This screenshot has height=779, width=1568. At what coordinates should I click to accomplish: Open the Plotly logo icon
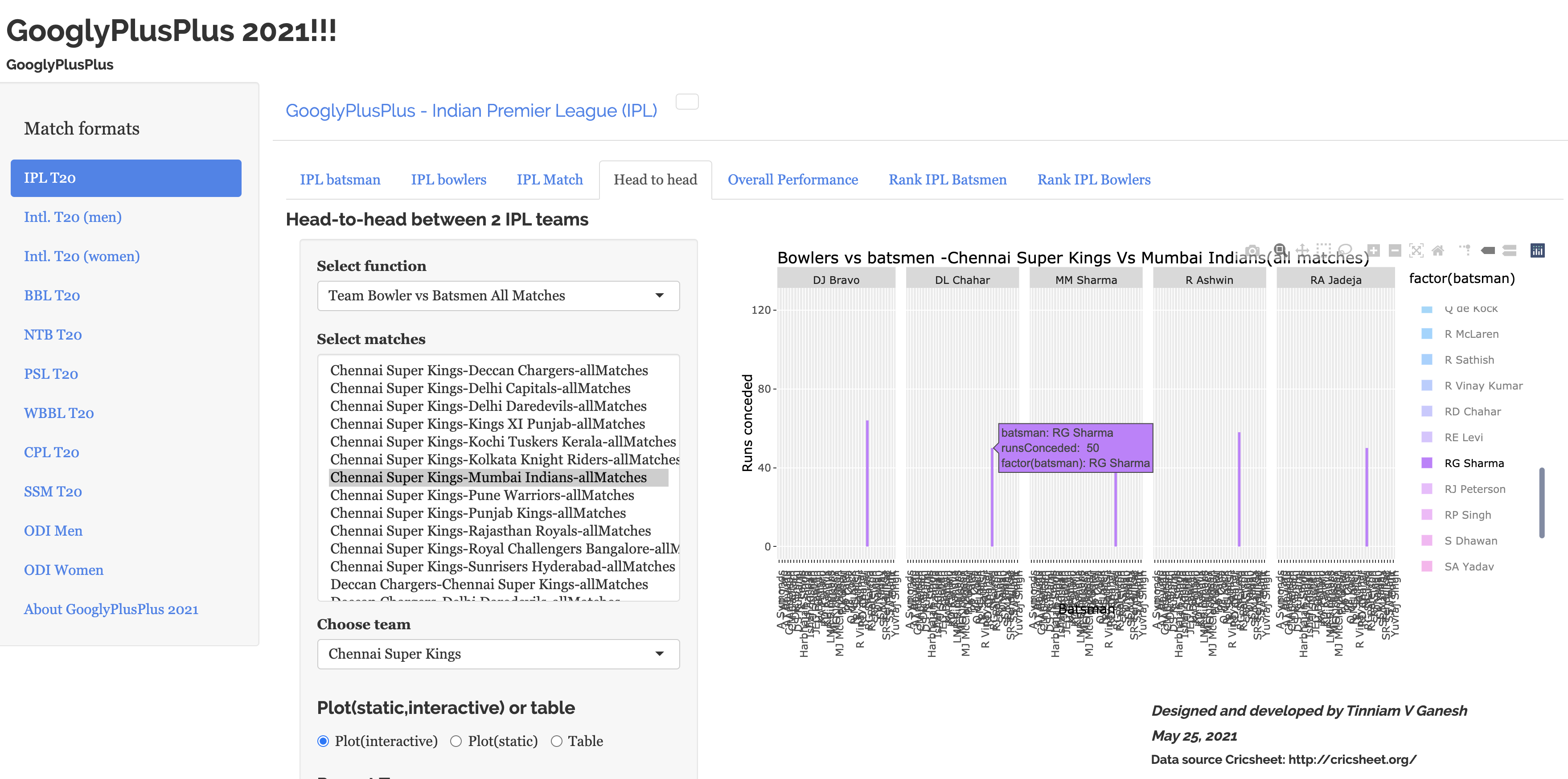(1538, 250)
